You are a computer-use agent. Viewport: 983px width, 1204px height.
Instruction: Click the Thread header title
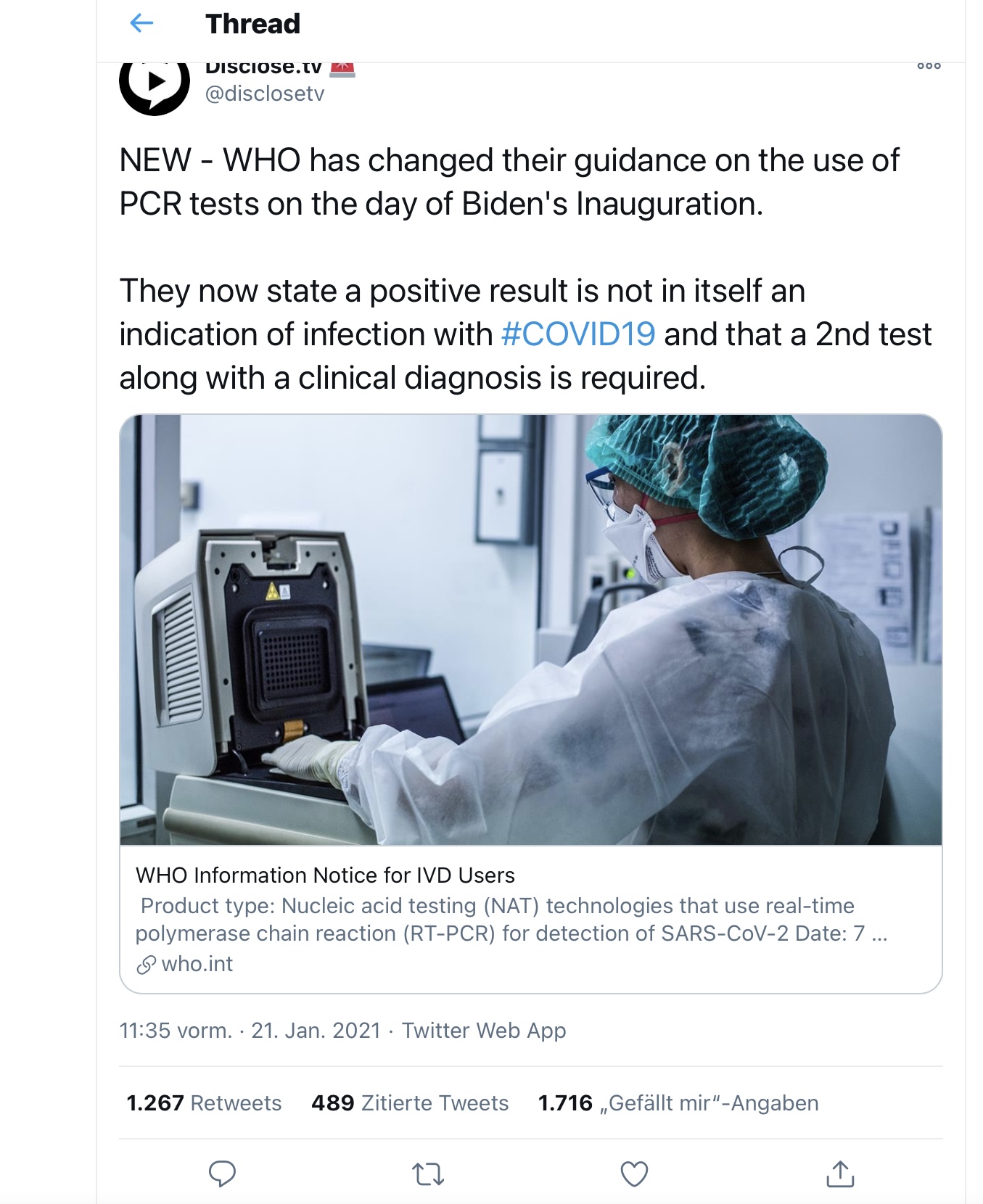click(252, 24)
